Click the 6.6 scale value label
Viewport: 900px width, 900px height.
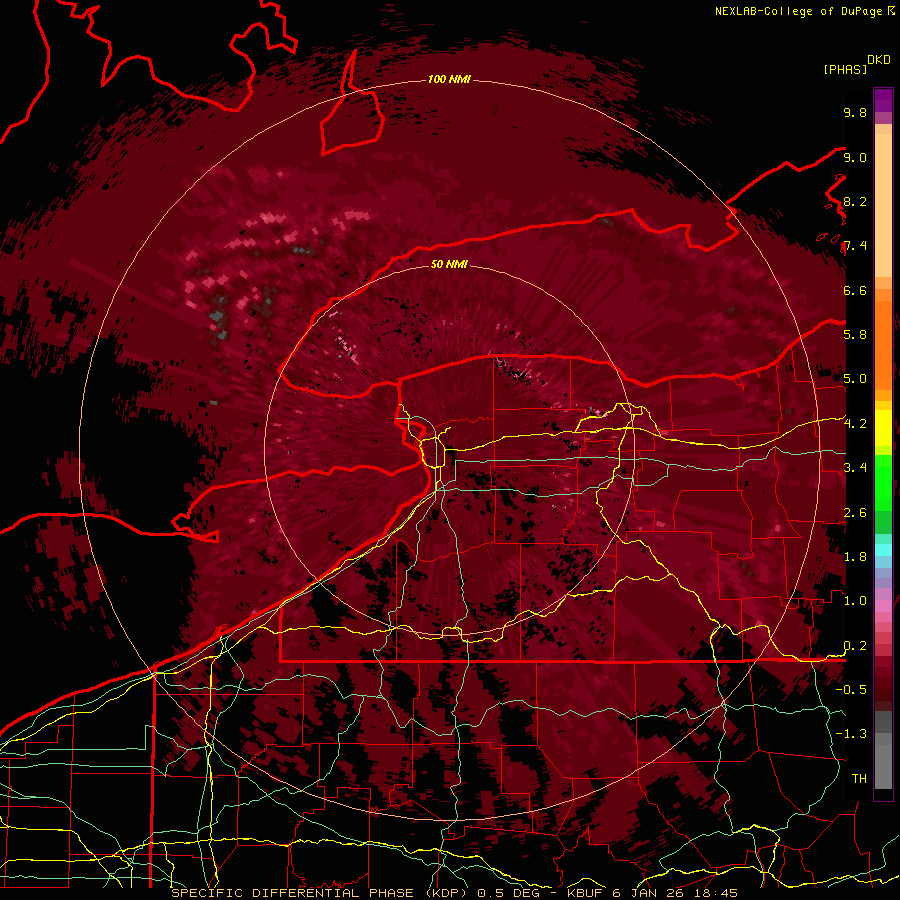(x=855, y=290)
